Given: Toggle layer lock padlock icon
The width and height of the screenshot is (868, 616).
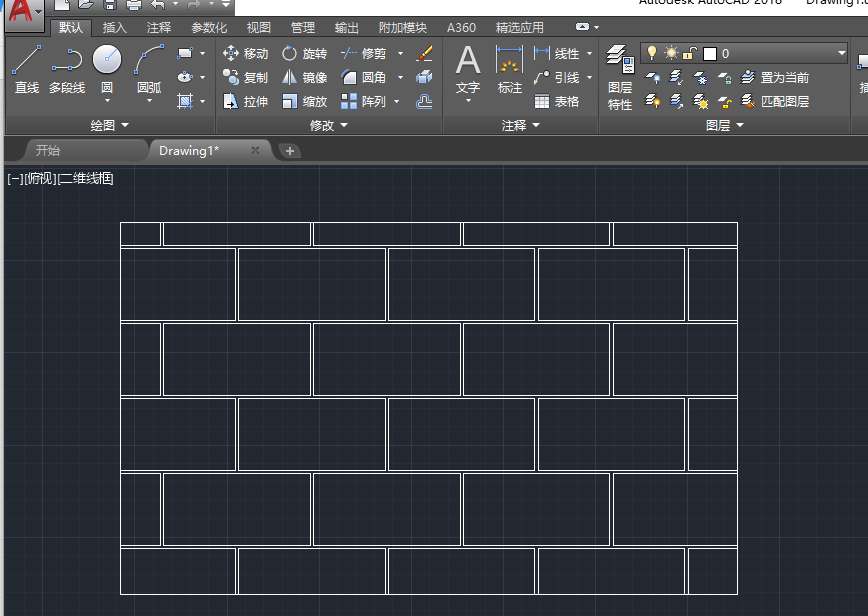Looking at the screenshot, I should pos(690,53).
